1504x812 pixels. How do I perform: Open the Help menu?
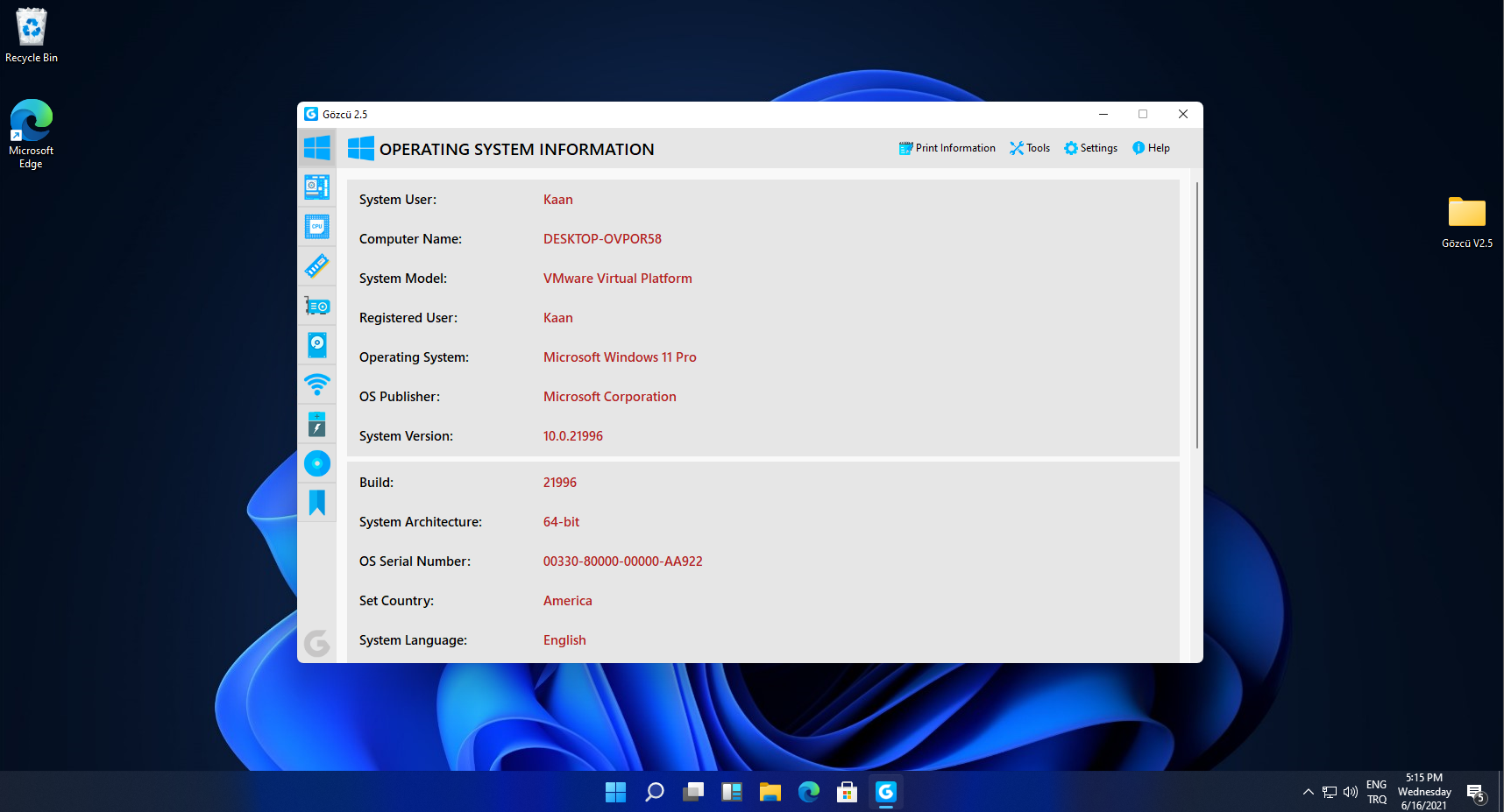coord(1151,148)
